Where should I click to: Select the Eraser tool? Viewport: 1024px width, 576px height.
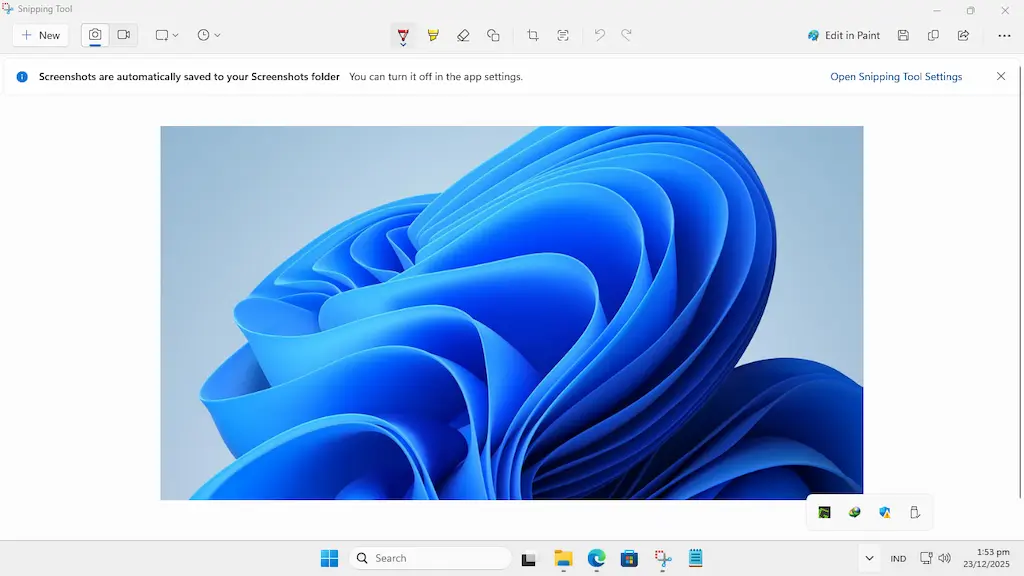(x=463, y=35)
